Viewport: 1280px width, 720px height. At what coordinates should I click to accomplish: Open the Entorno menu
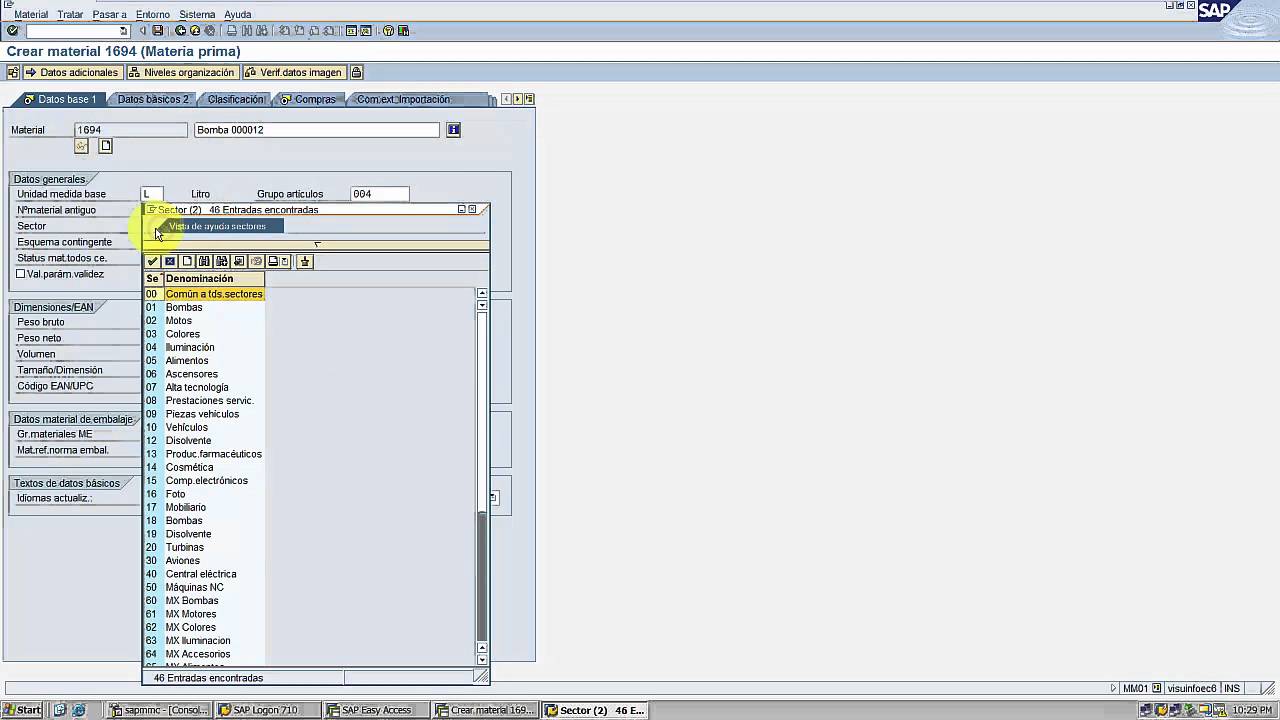[x=152, y=15]
